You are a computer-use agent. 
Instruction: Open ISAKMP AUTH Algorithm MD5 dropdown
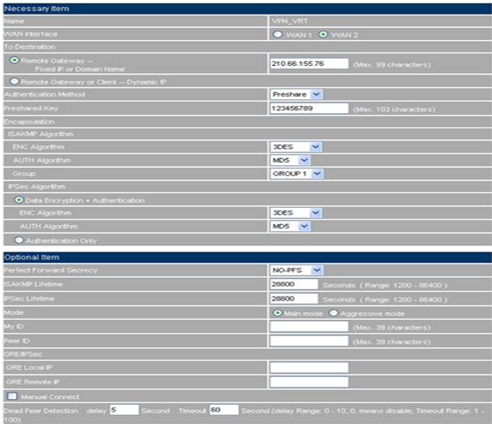tap(290, 160)
